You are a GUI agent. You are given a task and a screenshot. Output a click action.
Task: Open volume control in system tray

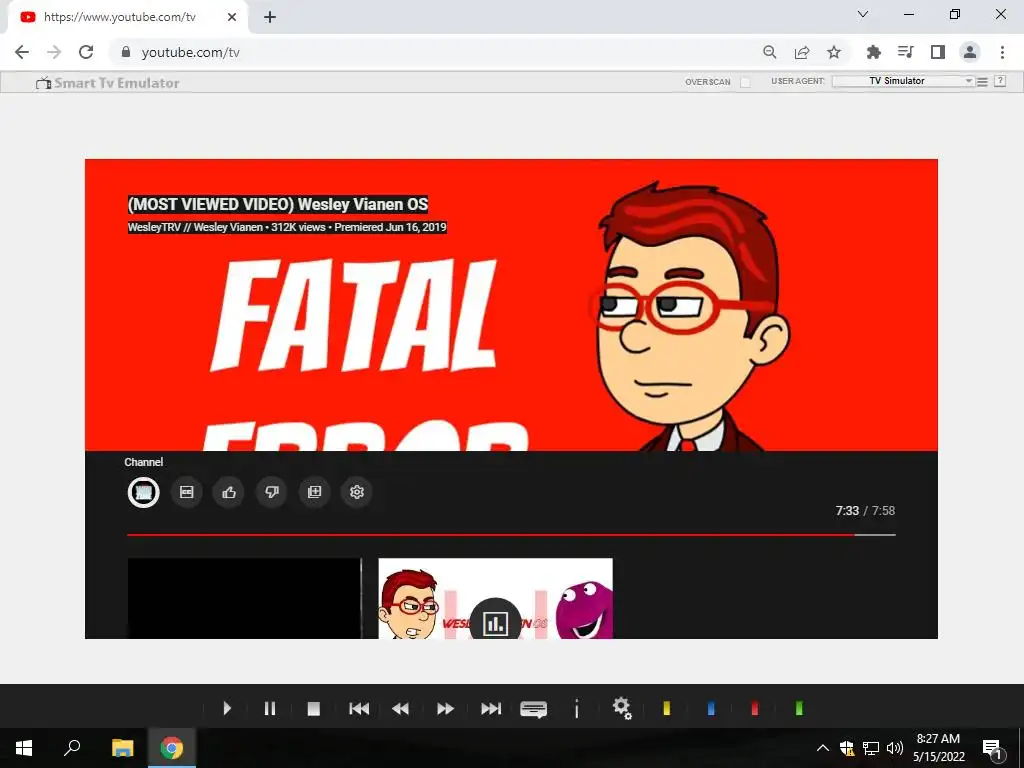click(x=895, y=748)
